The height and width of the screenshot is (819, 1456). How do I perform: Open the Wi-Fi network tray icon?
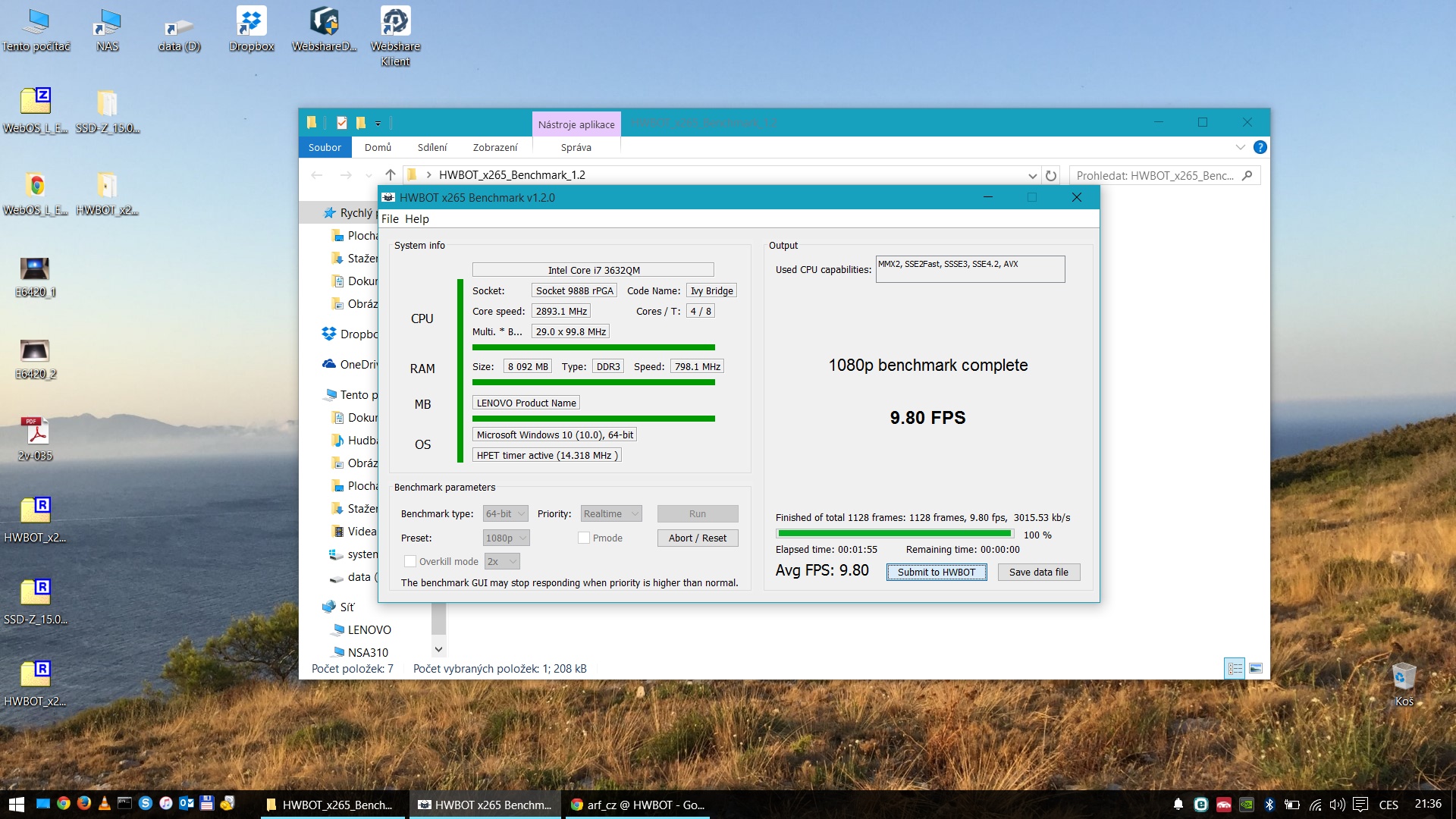(x=1315, y=805)
